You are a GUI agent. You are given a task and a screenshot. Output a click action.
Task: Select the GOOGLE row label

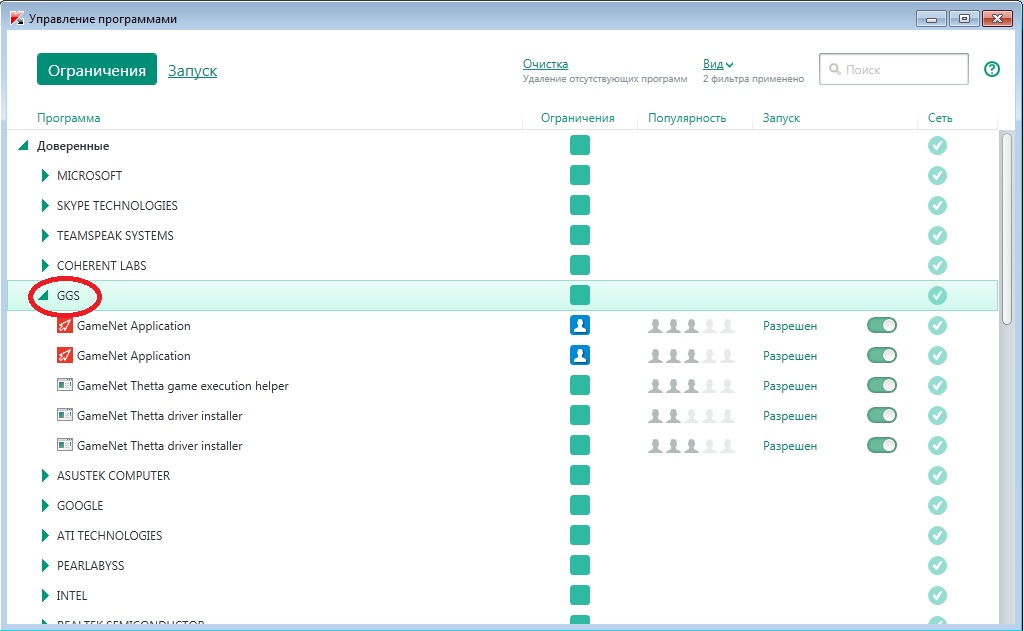(x=80, y=506)
